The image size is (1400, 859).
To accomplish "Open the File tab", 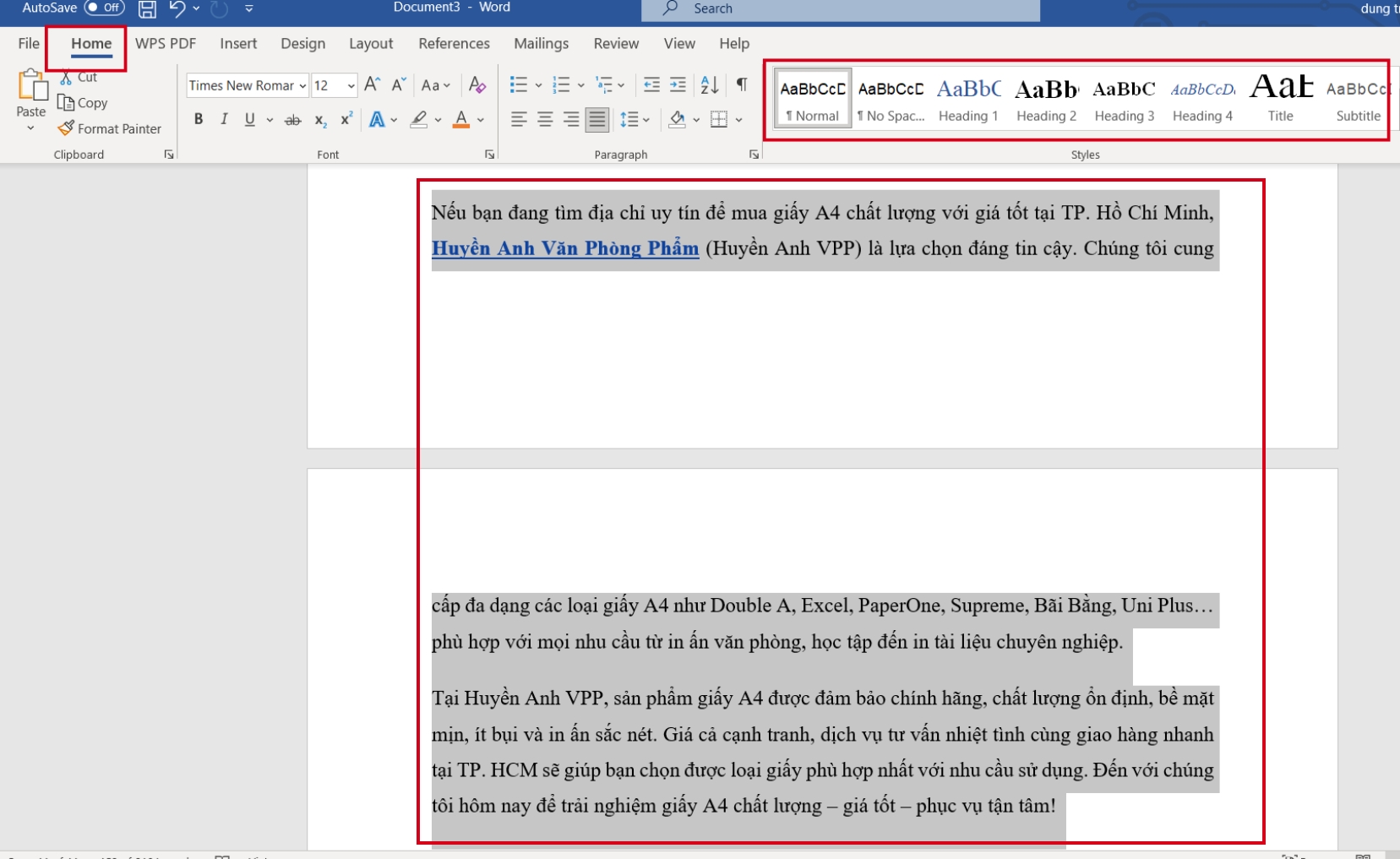I will click(29, 44).
